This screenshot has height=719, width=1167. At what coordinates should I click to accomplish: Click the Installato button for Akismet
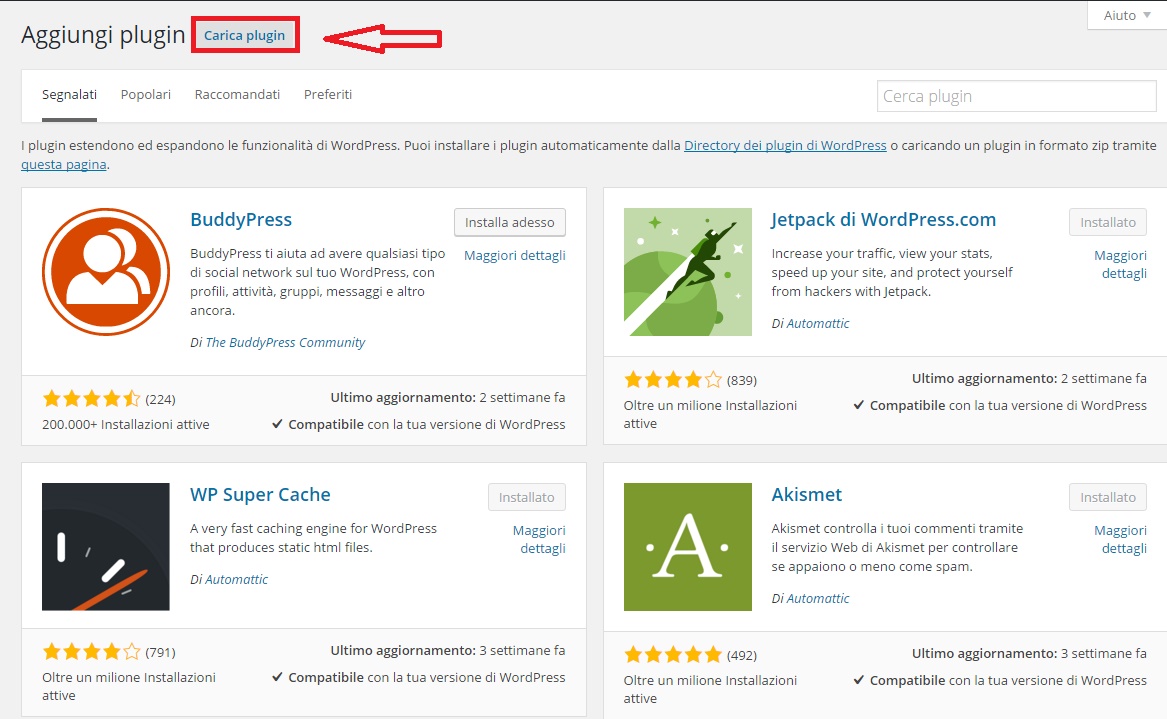coord(1108,497)
